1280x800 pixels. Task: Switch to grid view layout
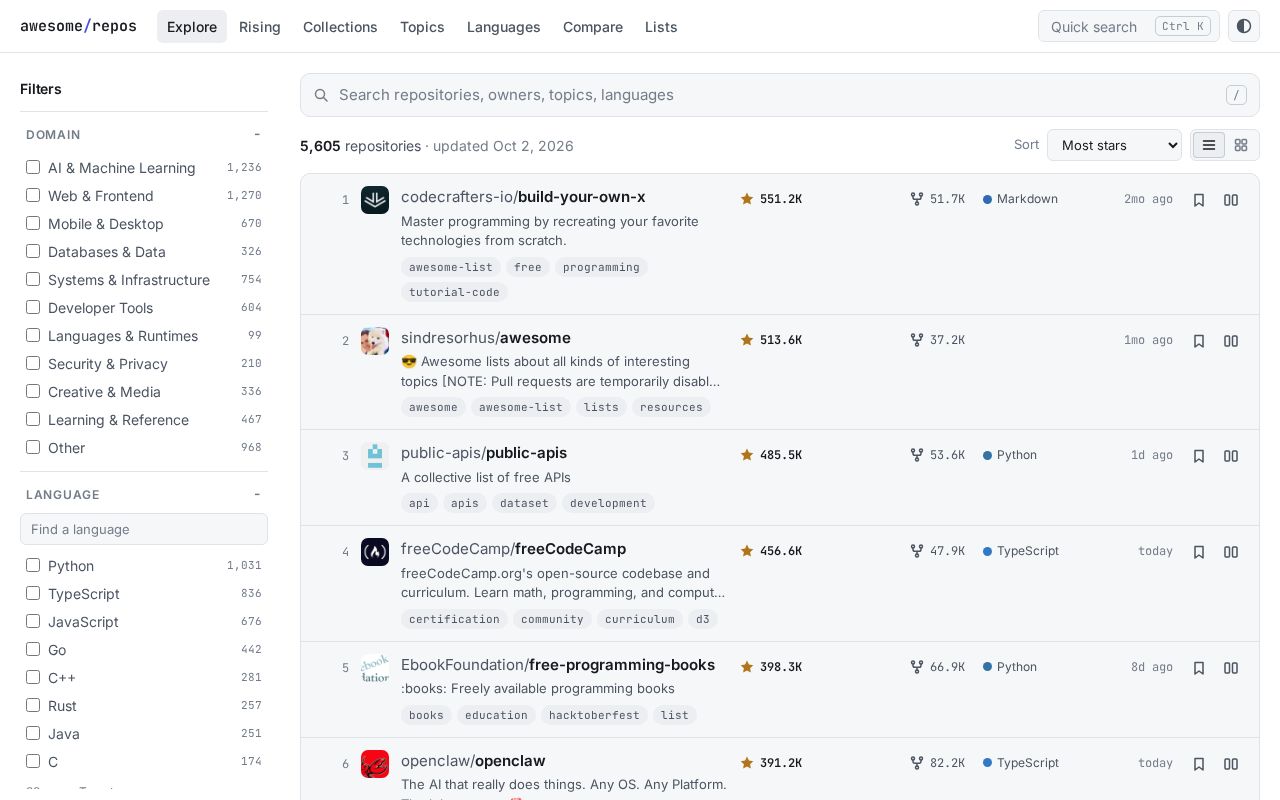click(1241, 145)
